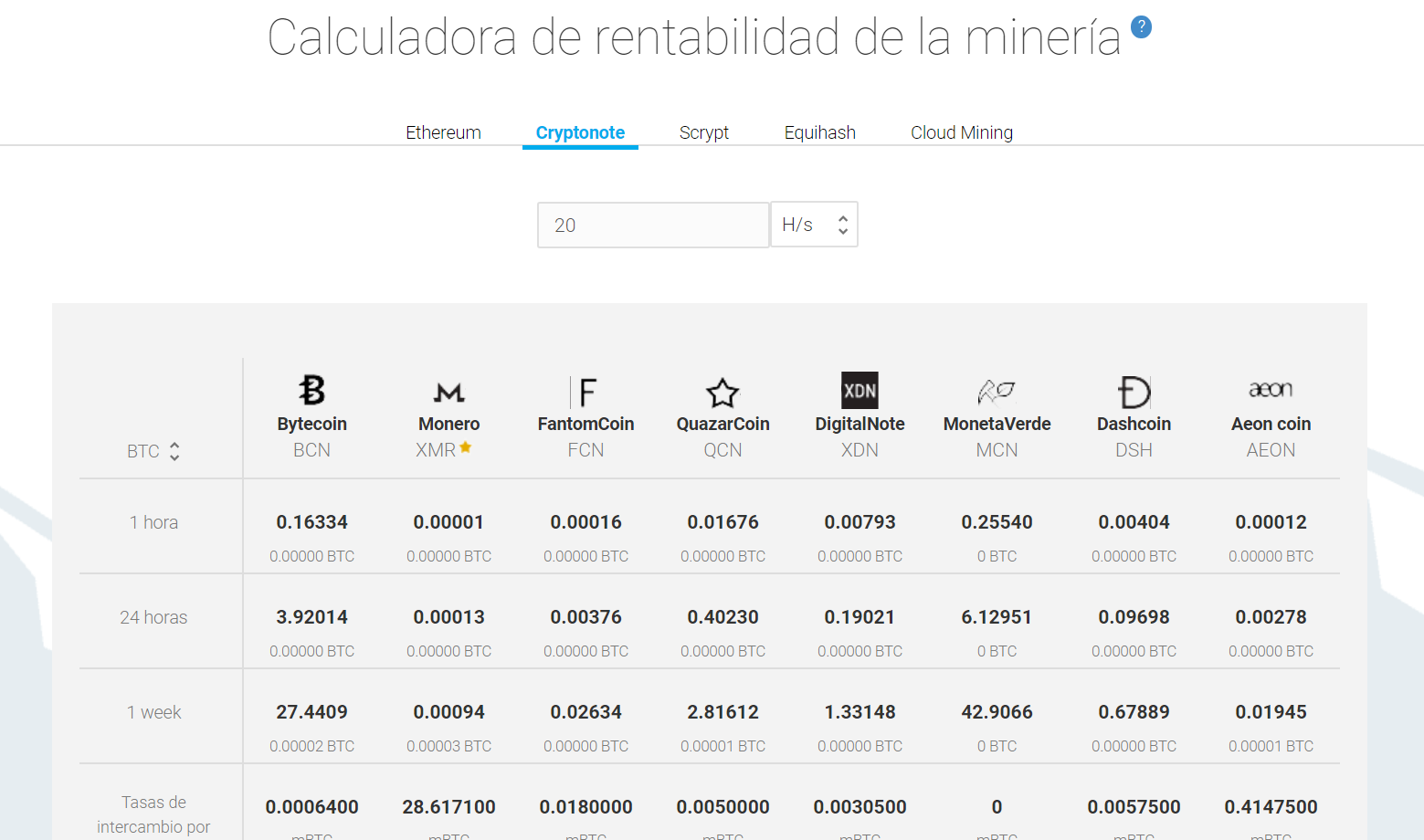1424x840 pixels.
Task: Click MonetaVerde hourly value 0.25540
Action: 997,522
